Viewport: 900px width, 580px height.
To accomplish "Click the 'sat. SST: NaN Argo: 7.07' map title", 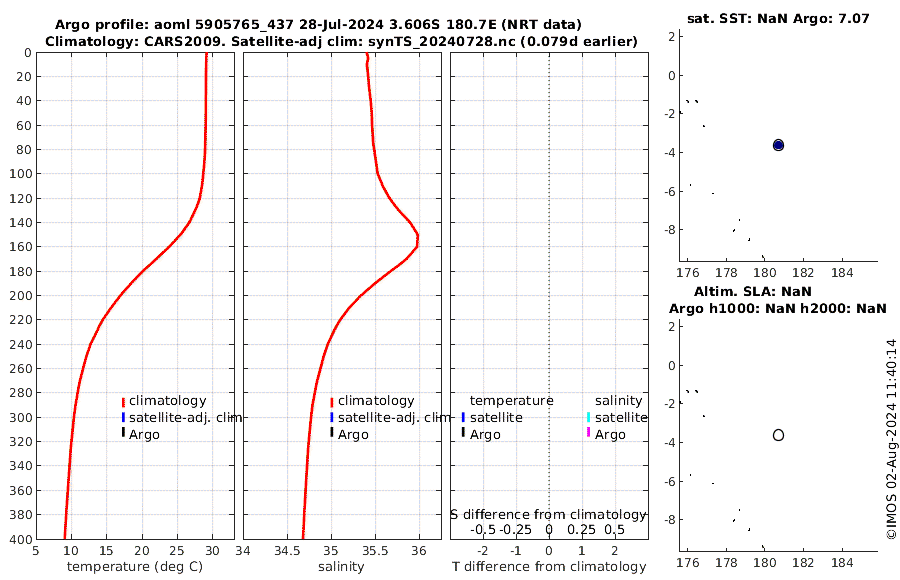I will [778, 18].
